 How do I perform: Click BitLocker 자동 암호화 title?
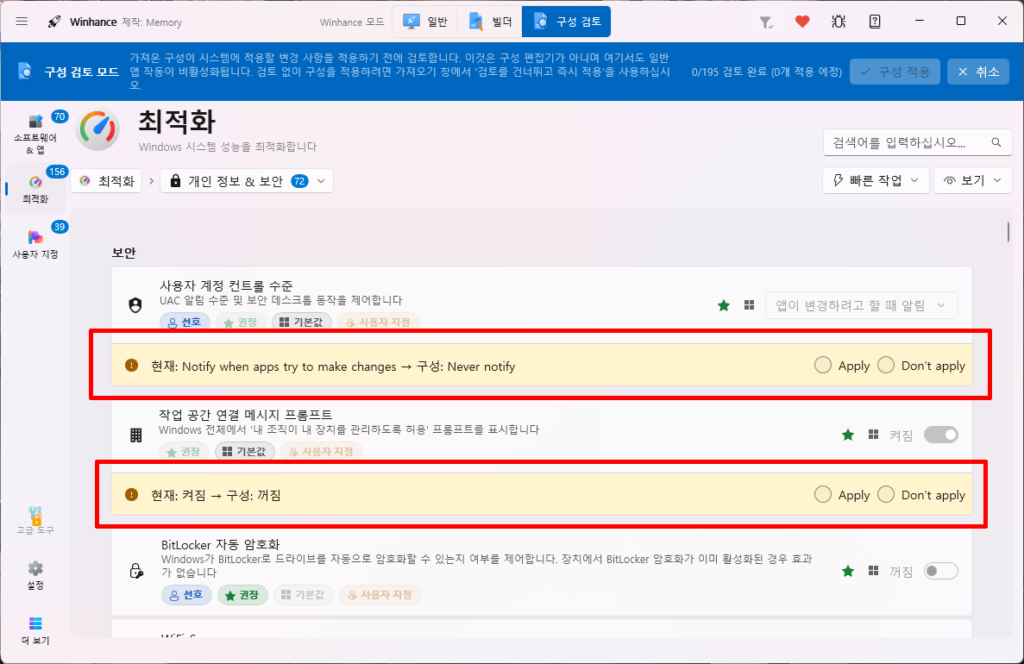220,545
